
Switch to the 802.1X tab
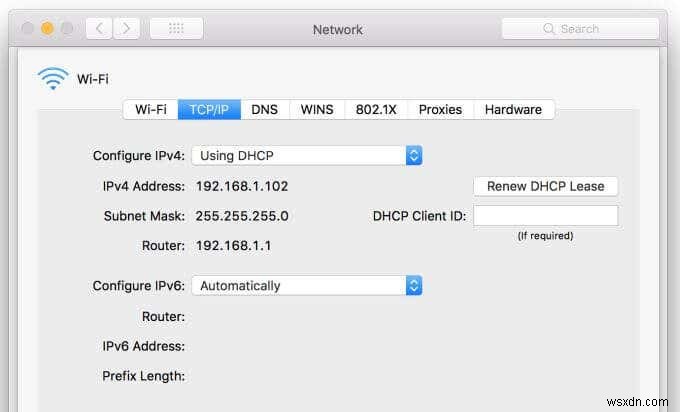pyautogui.click(x=376, y=109)
